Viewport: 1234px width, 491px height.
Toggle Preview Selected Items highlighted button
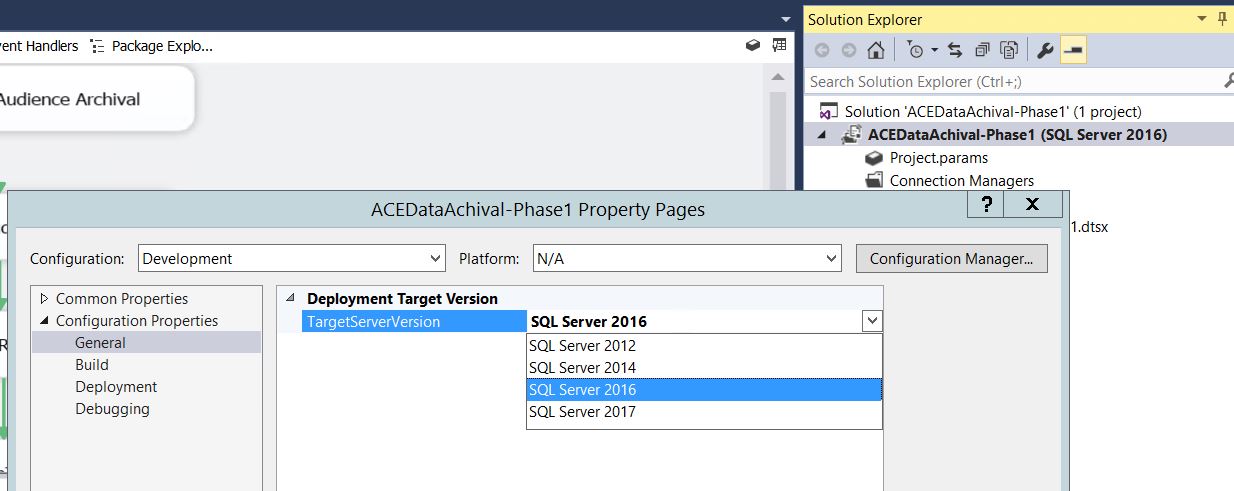click(x=1073, y=50)
